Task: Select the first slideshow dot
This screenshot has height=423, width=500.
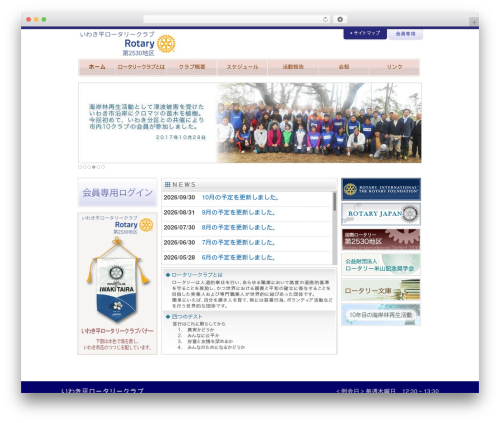Action: [80, 167]
